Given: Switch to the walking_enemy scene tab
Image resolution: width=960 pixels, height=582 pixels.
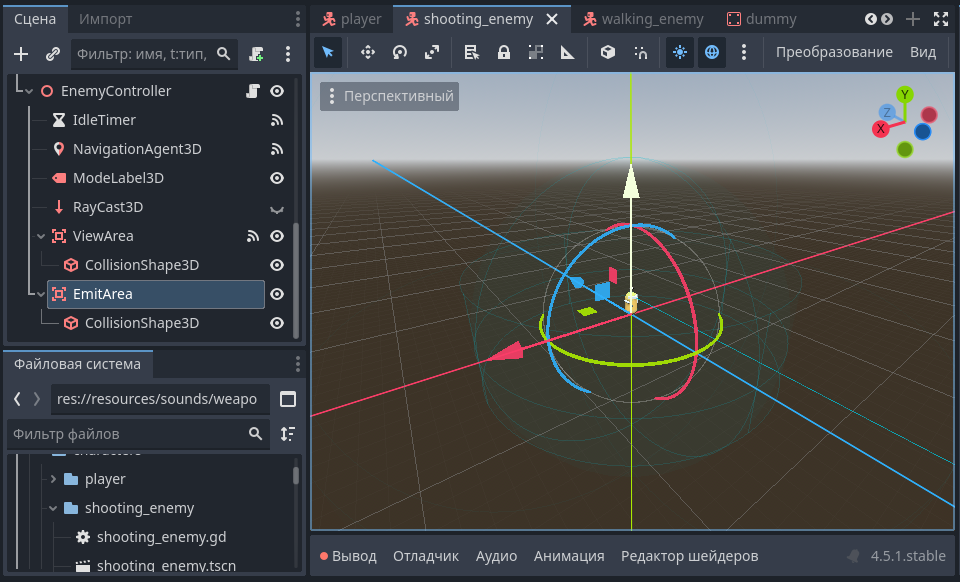Looking at the screenshot, I should pyautogui.click(x=652, y=19).
